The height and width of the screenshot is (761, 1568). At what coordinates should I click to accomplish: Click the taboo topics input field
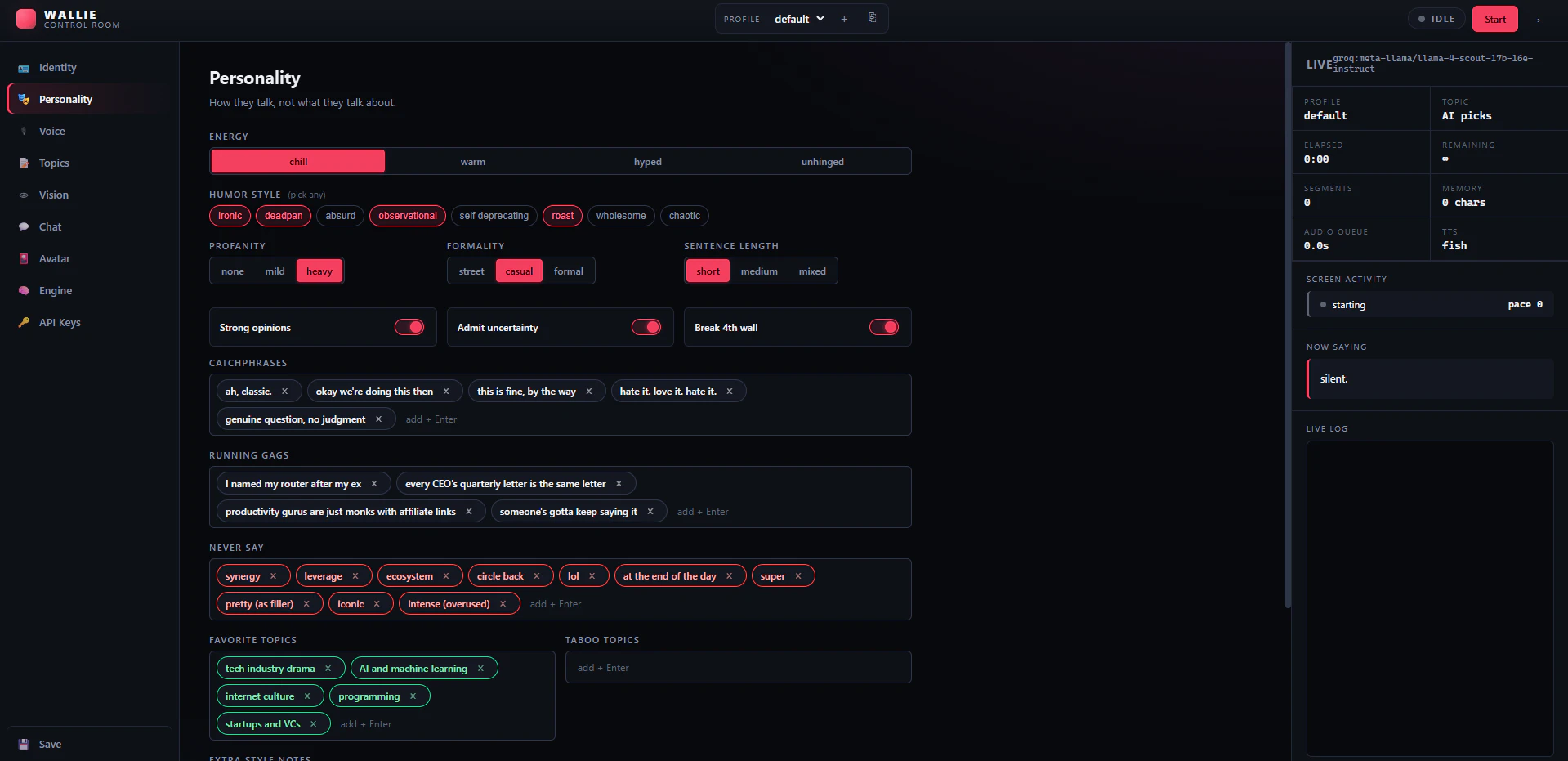tap(738, 667)
